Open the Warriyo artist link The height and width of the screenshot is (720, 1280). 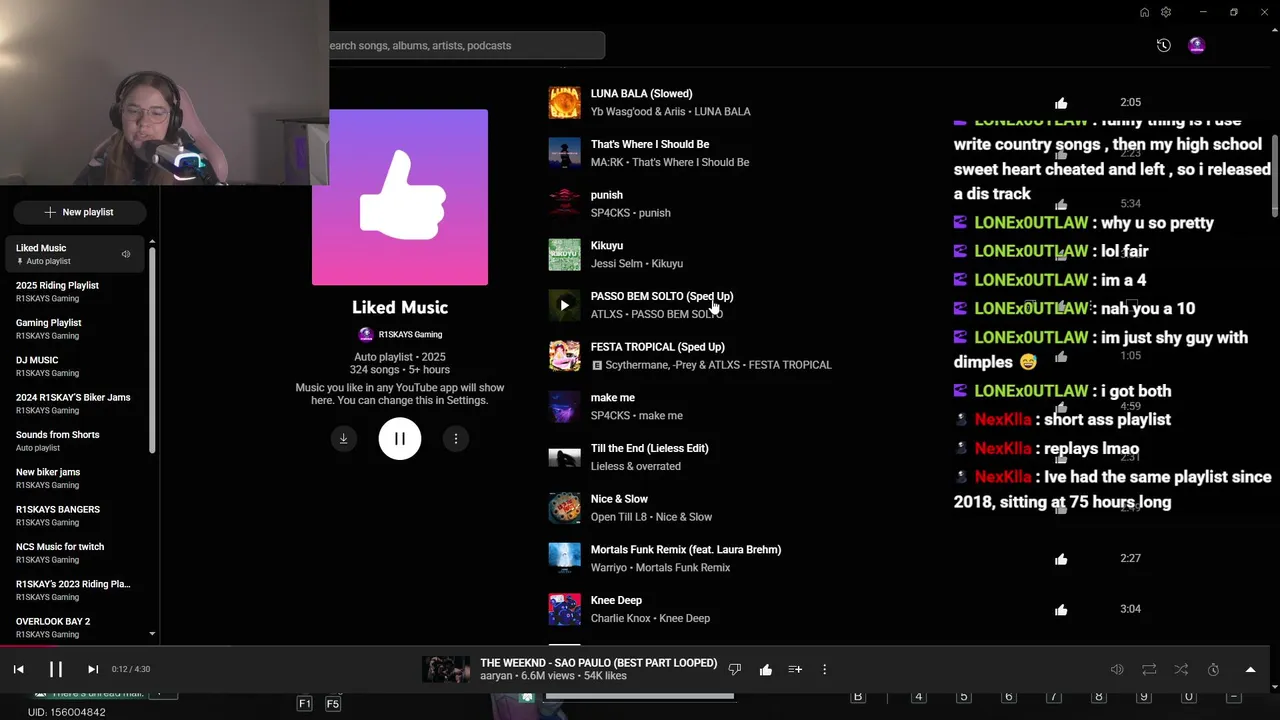610,568
